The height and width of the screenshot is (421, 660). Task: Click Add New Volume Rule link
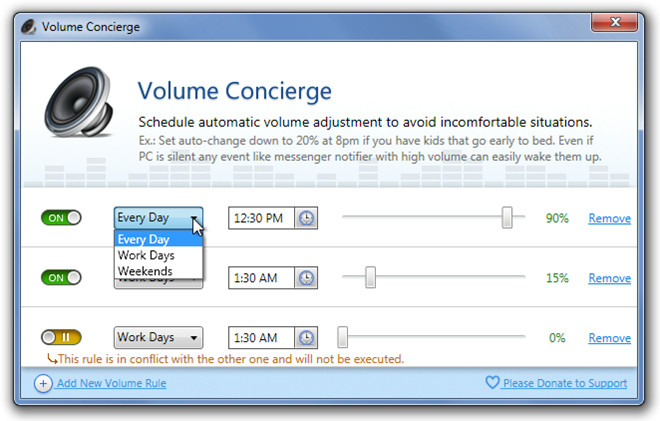(112, 383)
